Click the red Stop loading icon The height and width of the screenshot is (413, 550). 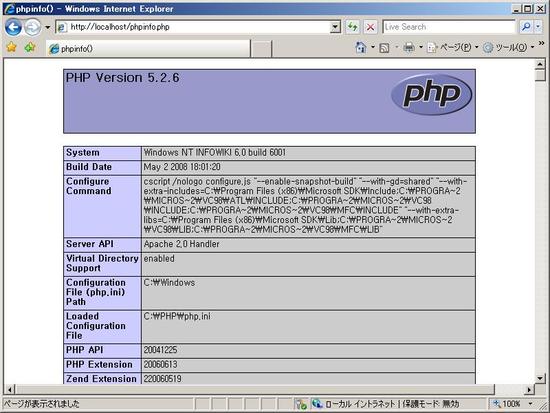point(370,27)
